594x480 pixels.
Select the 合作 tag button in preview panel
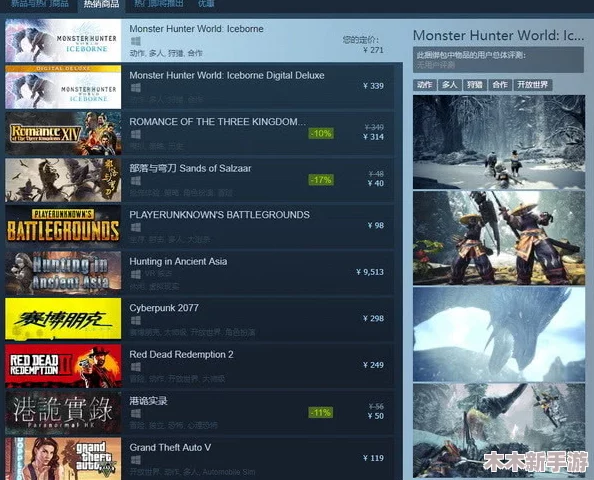pyautogui.click(x=500, y=85)
